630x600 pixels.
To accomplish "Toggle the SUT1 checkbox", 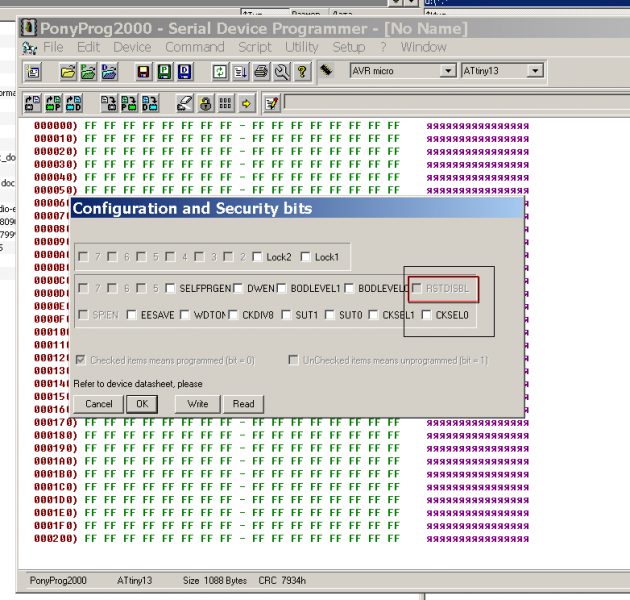I will [x=286, y=315].
